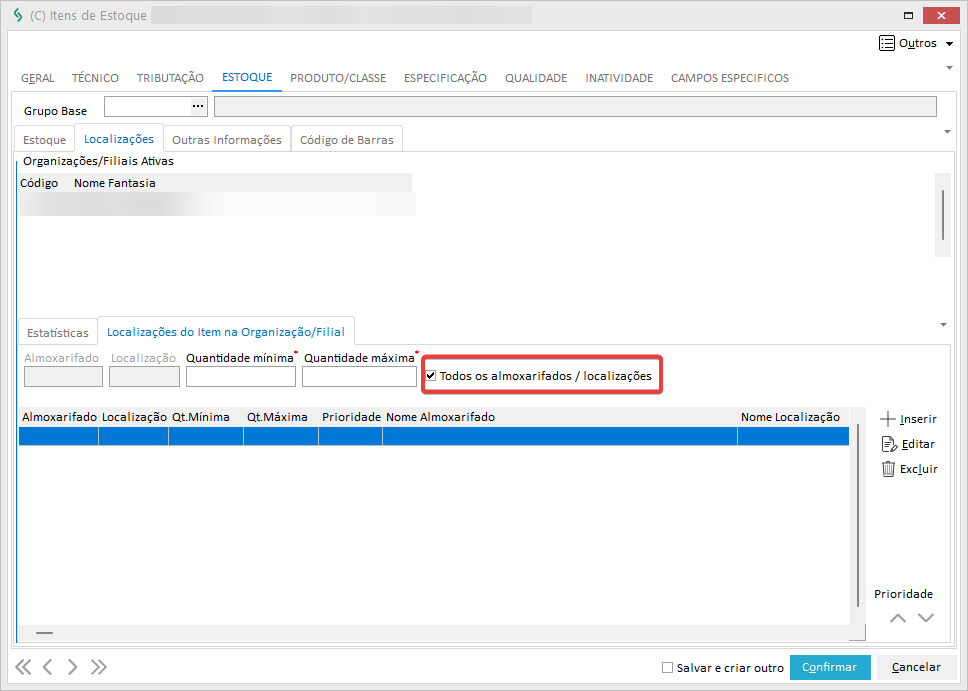The width and height of the screenshot is (968, 691).
Task: Go to first record arrow
Action: [x=22, y=667]
